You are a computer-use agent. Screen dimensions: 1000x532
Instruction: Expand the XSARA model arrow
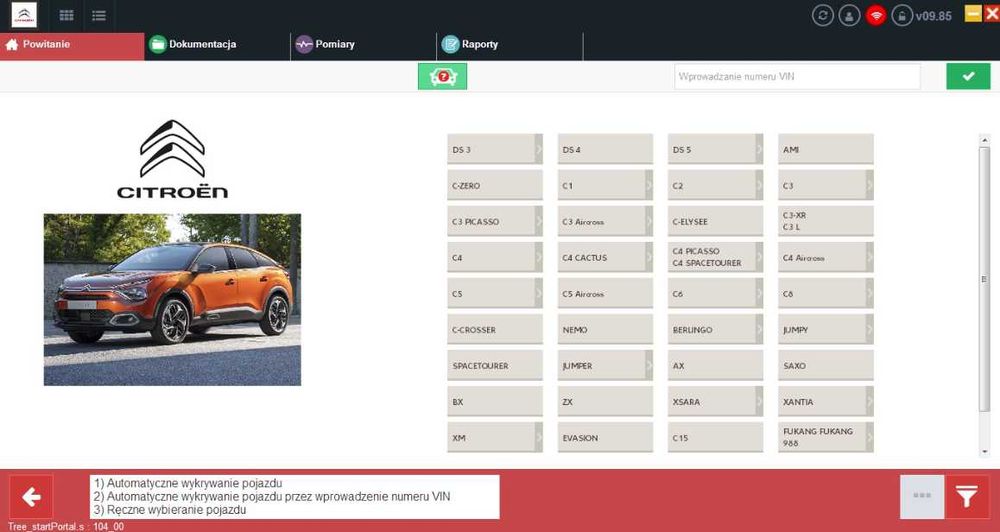coord(759,402)
